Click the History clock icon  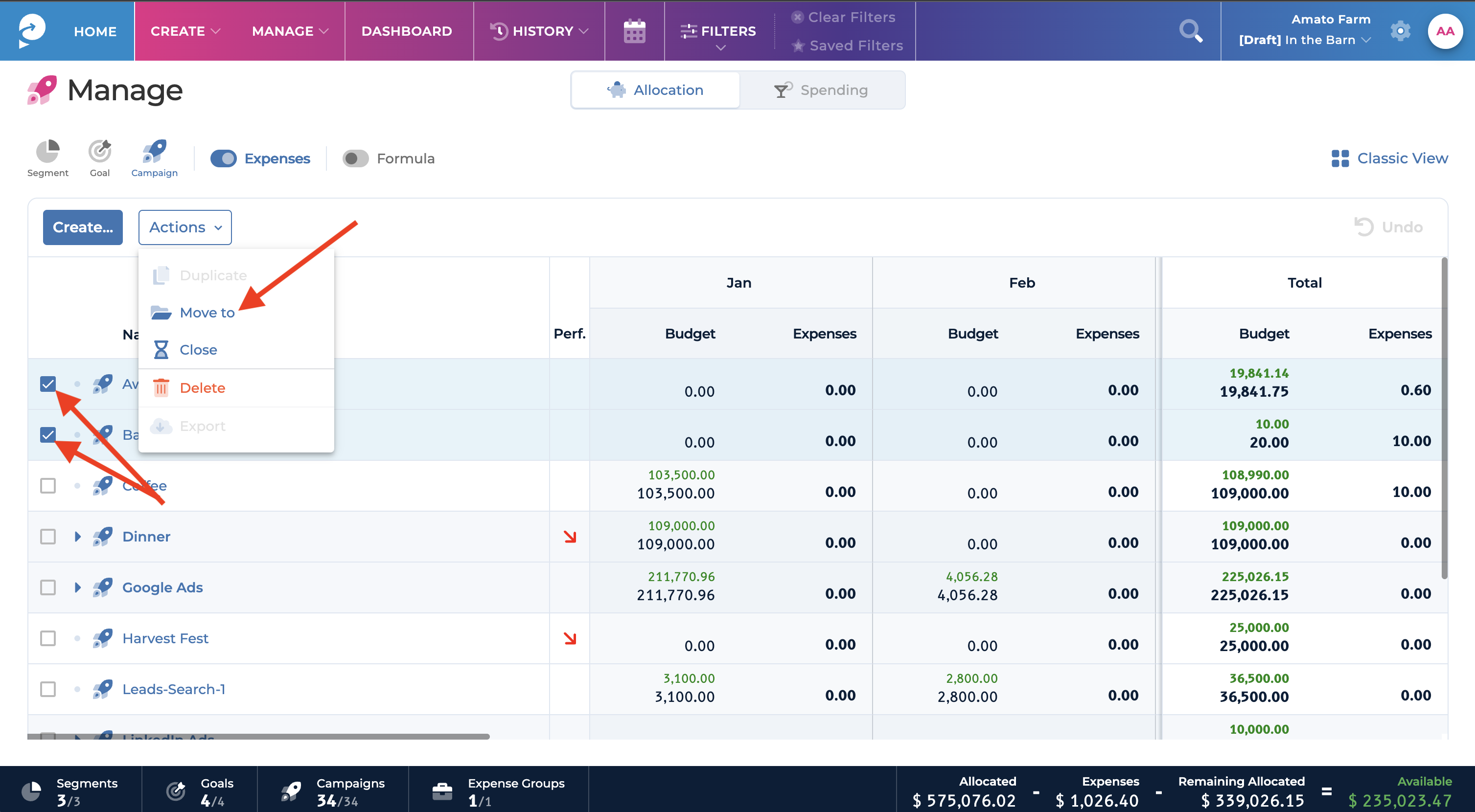pos(499,31)
